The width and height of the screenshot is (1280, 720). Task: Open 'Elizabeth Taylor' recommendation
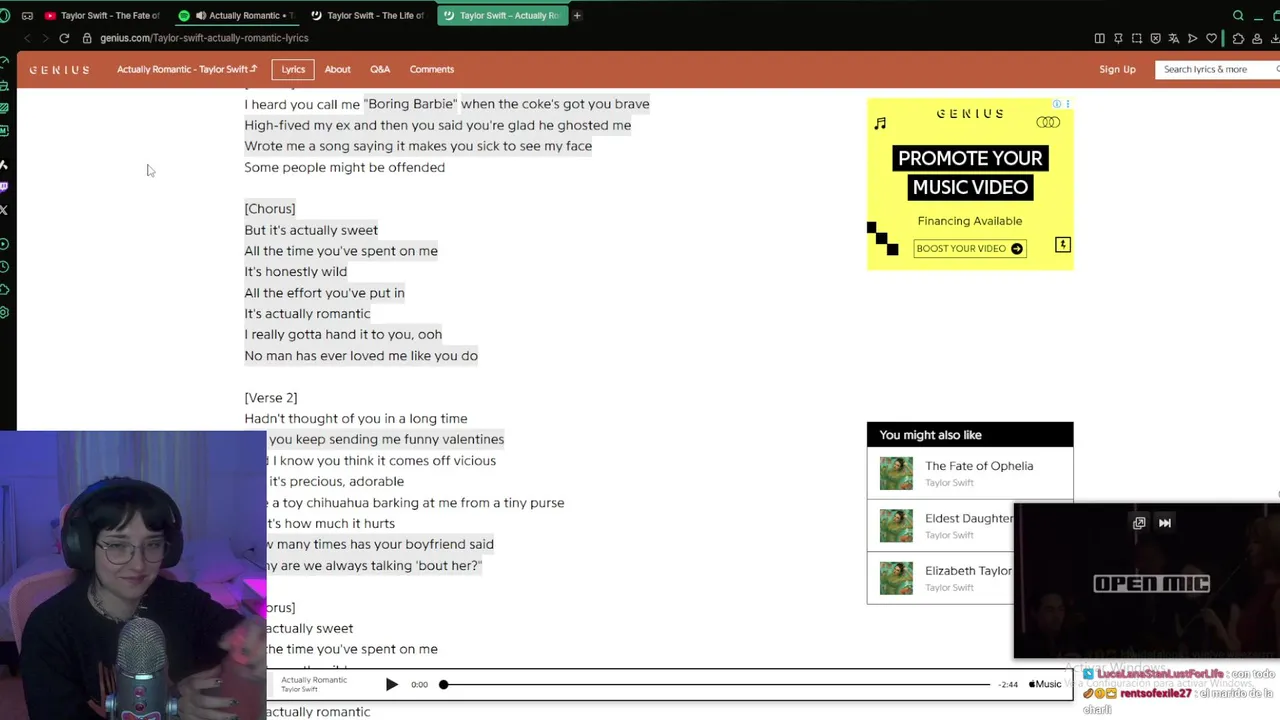click(x=969, y=570)
